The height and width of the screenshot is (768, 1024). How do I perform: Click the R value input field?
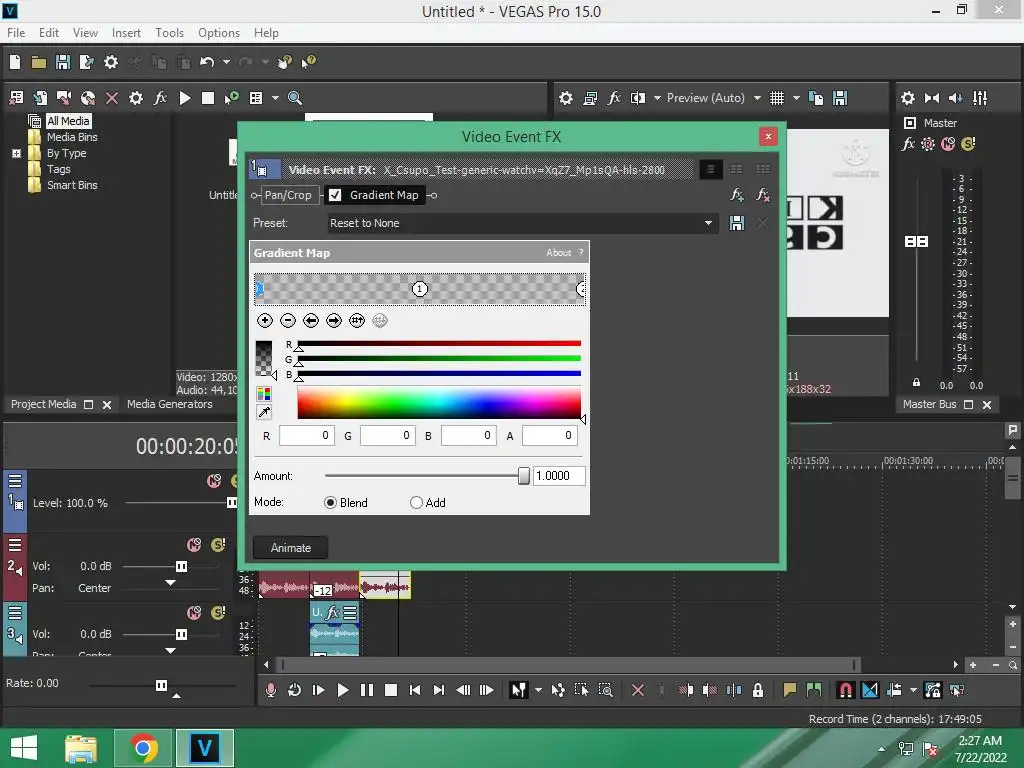click(306, 436)
